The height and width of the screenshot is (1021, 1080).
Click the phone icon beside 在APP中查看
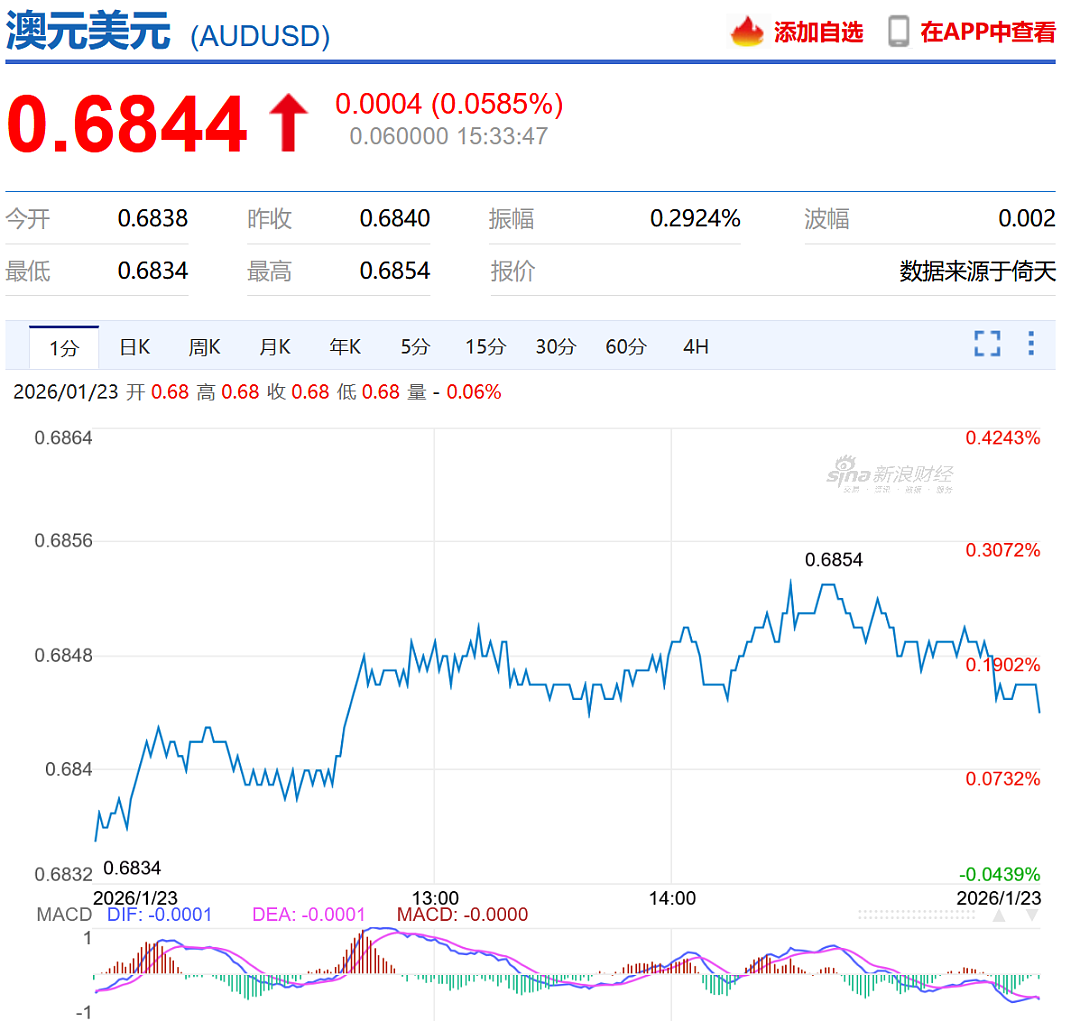click(x=898, y=32)
